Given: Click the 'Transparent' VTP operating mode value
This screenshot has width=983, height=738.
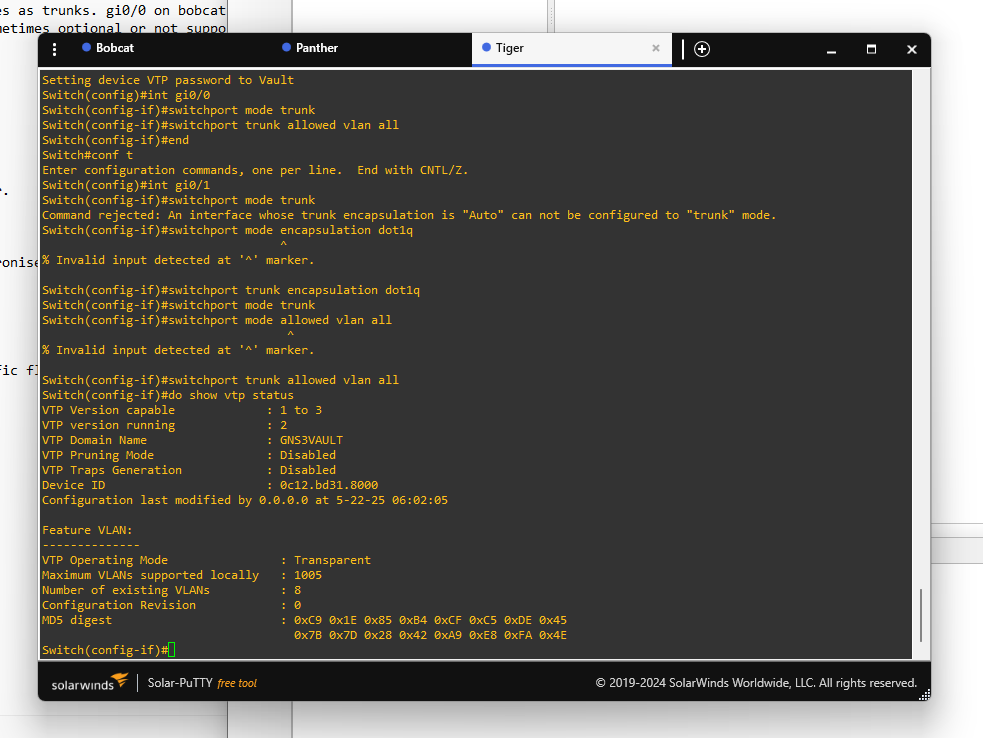Looking at the screenshot, I should (332, 560).
